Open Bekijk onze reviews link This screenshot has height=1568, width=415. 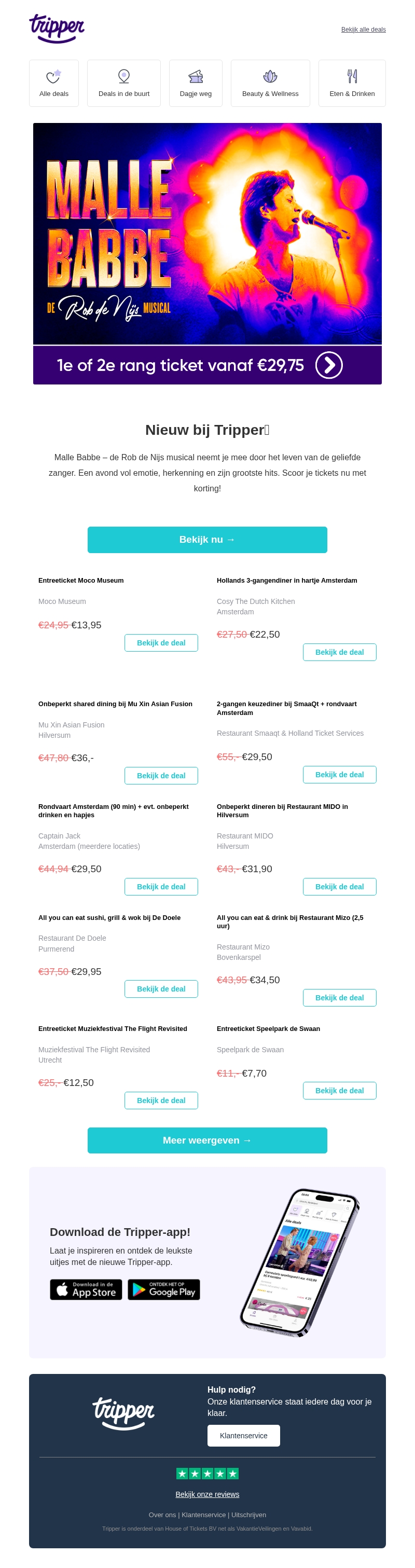tap(207, 1494)
